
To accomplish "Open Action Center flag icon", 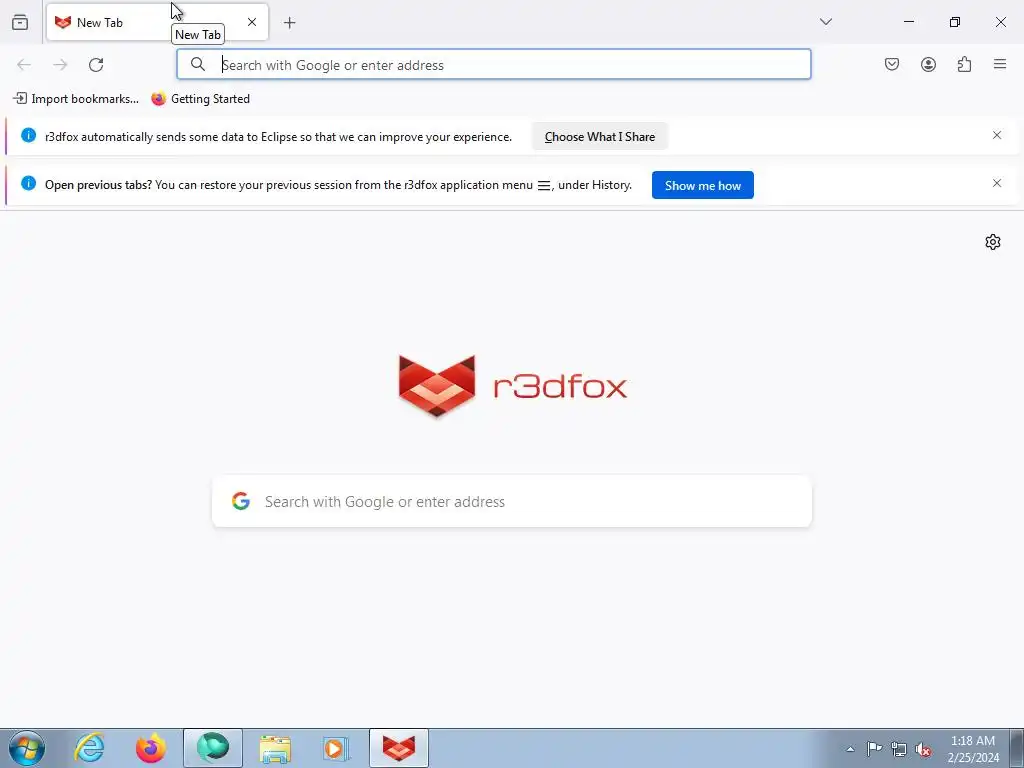I will [874, 749].
